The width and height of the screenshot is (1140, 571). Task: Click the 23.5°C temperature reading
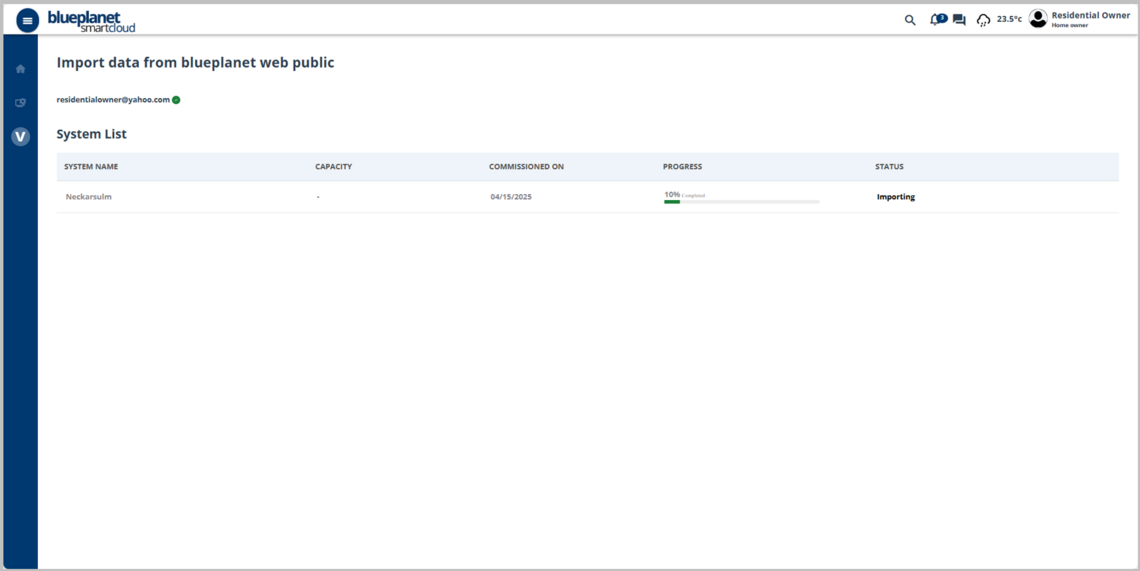[1009, 19]
